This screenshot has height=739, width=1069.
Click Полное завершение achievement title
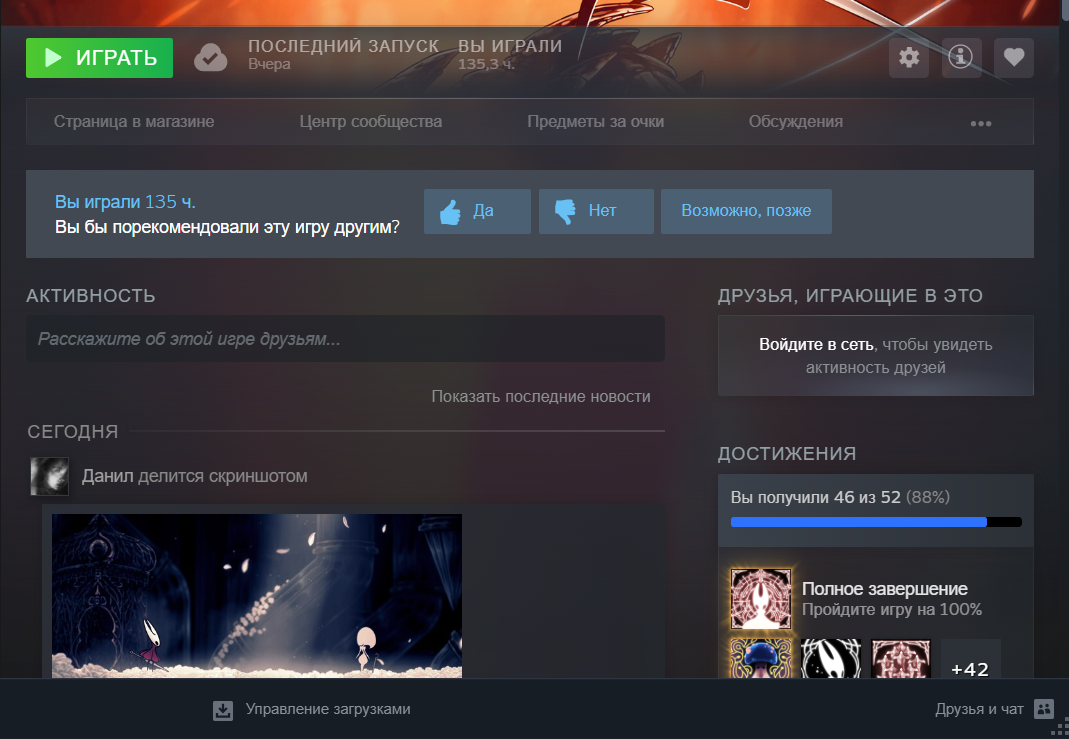885,589
